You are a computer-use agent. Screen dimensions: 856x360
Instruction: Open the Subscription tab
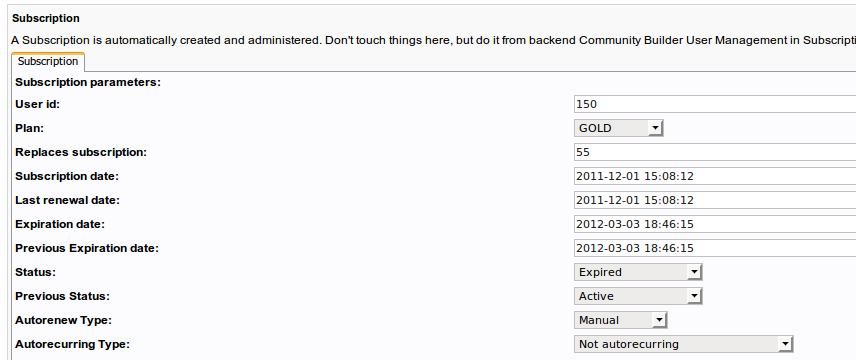point(48,62)
